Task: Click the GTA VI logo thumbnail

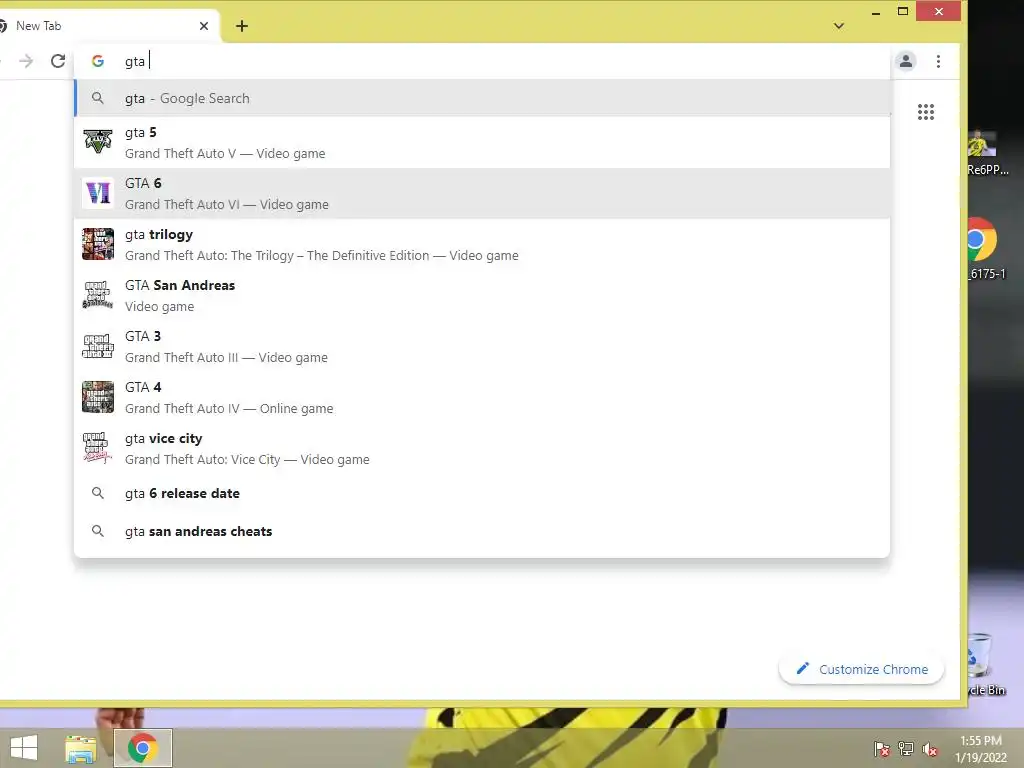Action: point(98,193)
